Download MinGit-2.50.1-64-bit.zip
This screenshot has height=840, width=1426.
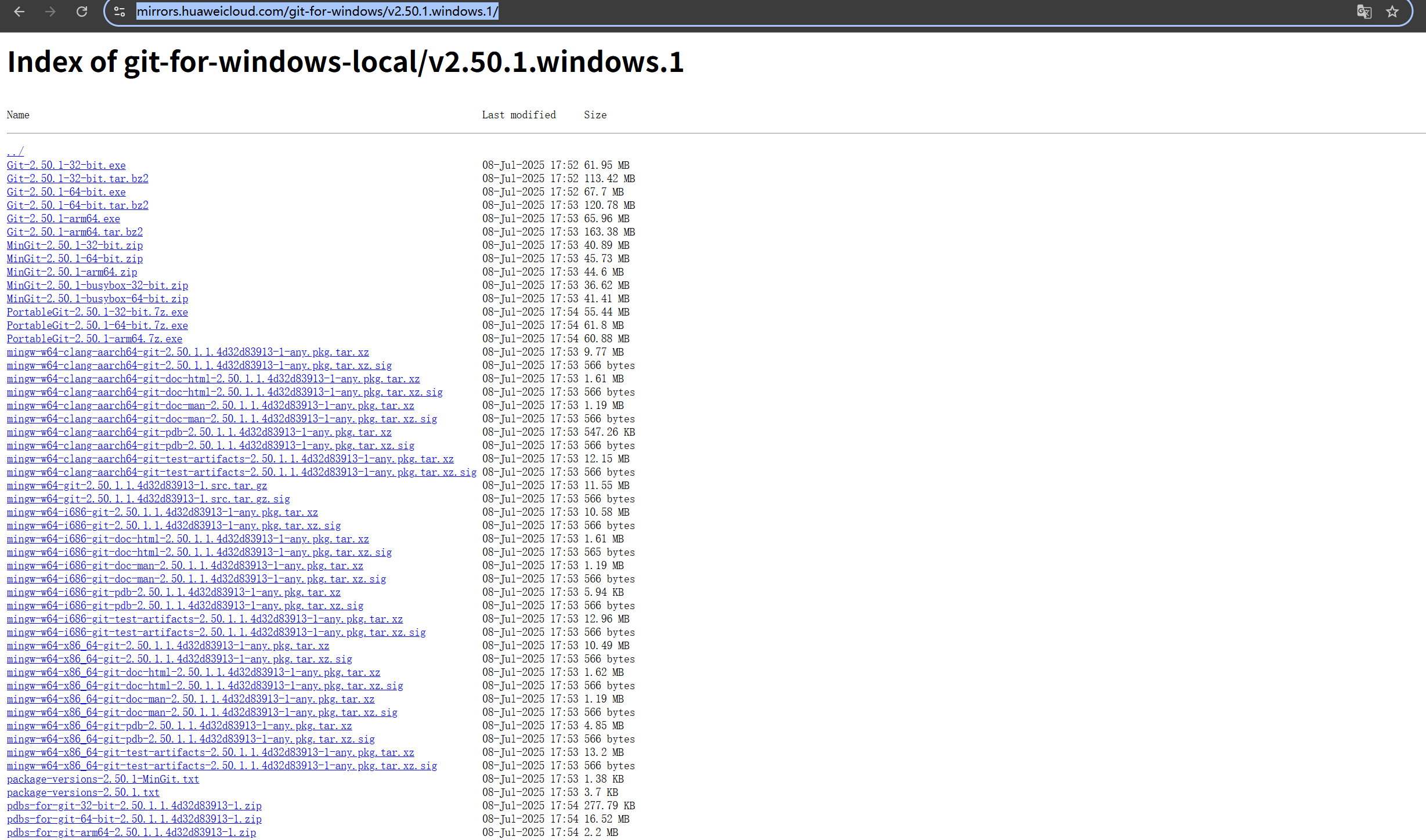coord(75,259)
